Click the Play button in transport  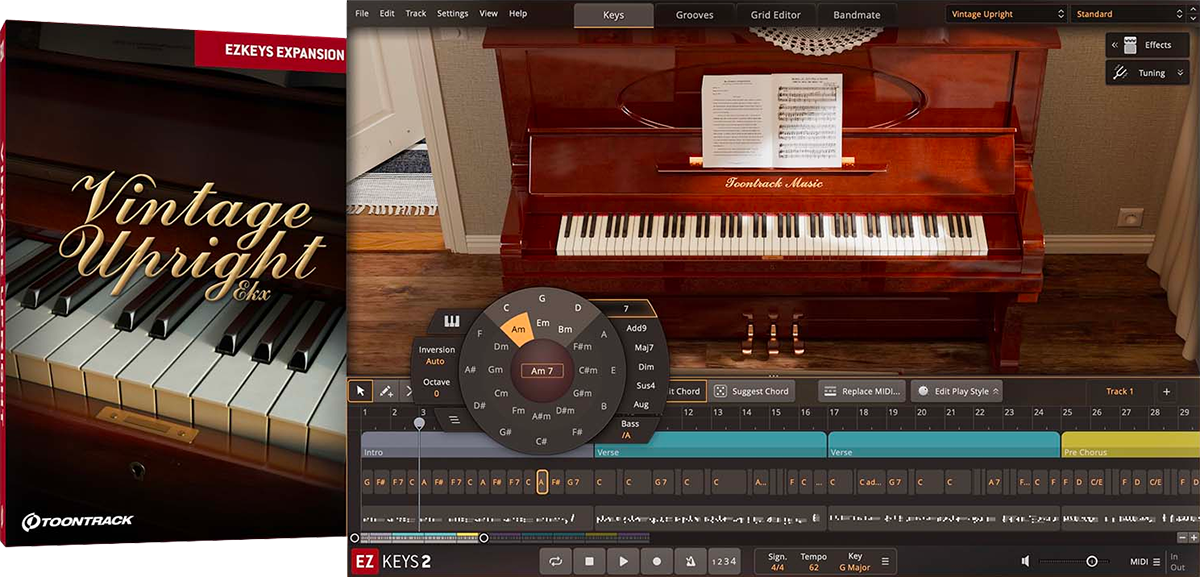623,562
